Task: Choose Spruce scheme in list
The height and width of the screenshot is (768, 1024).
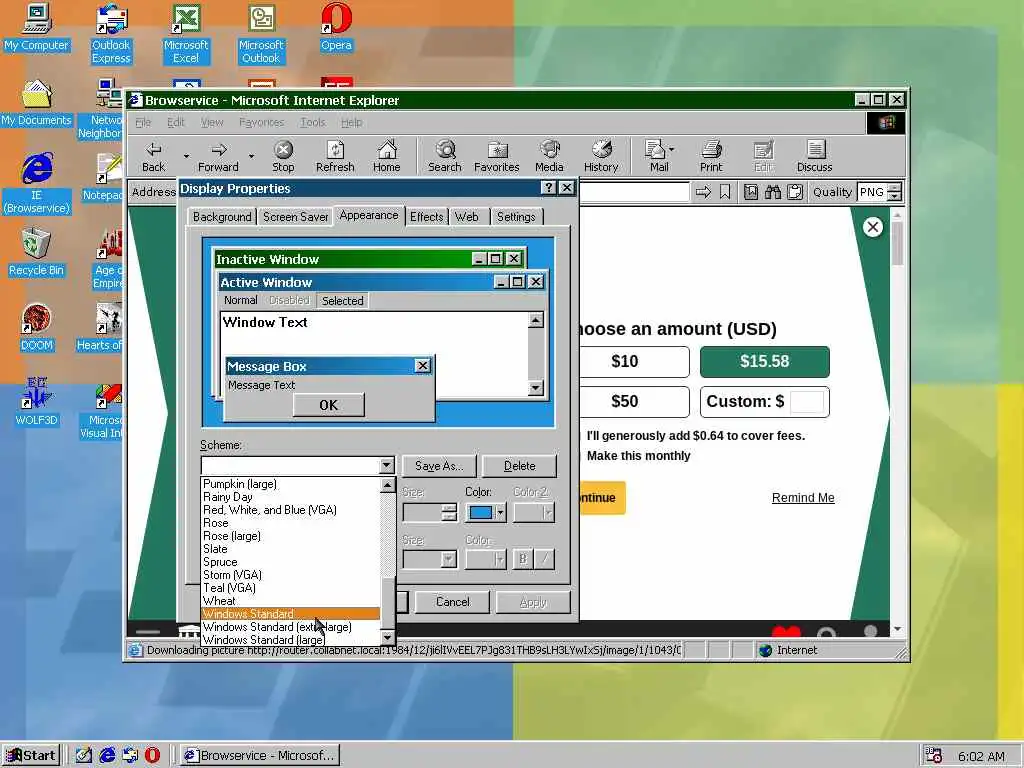Action: point(291,562)
